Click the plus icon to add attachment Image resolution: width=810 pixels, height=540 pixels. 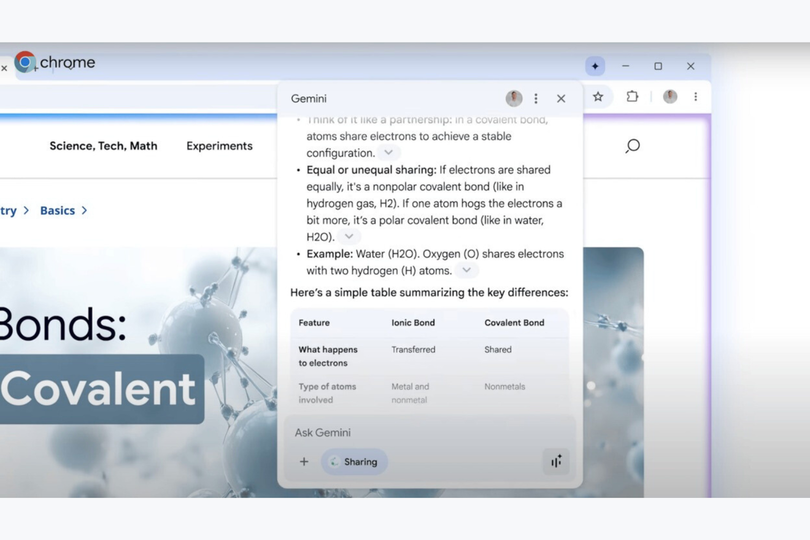[304, 462]
